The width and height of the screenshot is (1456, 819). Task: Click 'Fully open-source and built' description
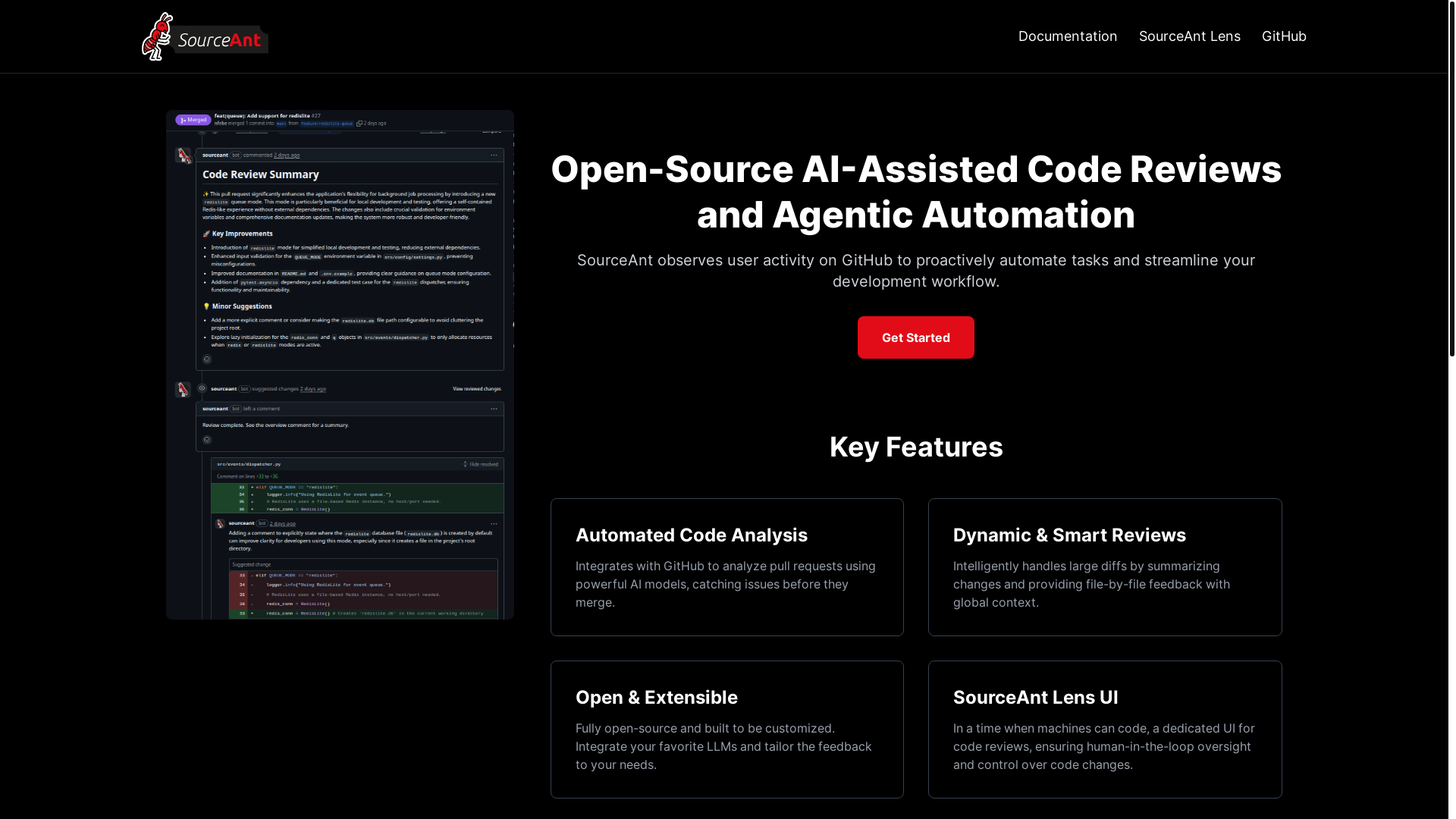723,746
